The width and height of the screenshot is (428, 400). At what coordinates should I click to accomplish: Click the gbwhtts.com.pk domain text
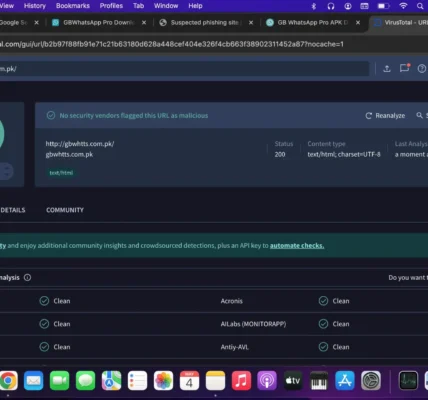coord(69,154)
